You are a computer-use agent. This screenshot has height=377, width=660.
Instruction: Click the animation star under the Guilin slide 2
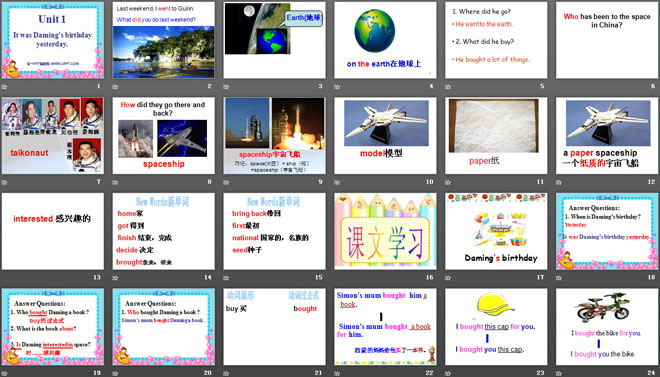[115, 87]
